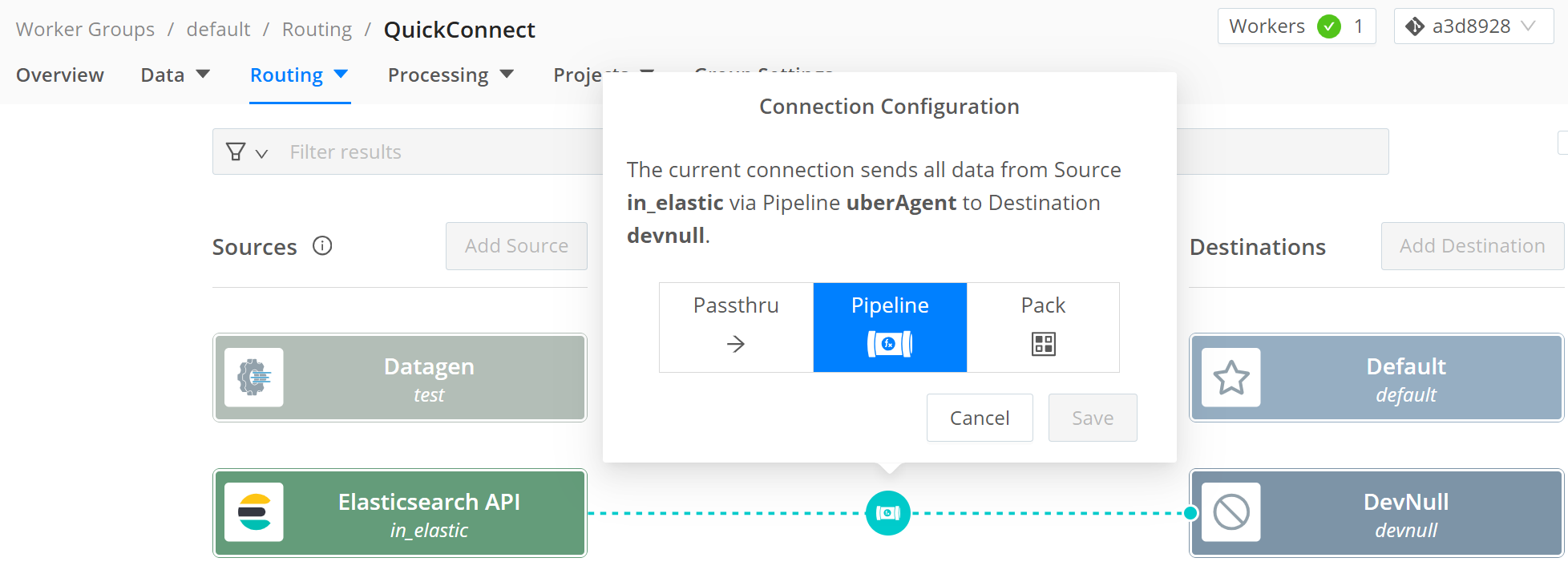Expand the Data menu dropdown

tap(175, 75)
